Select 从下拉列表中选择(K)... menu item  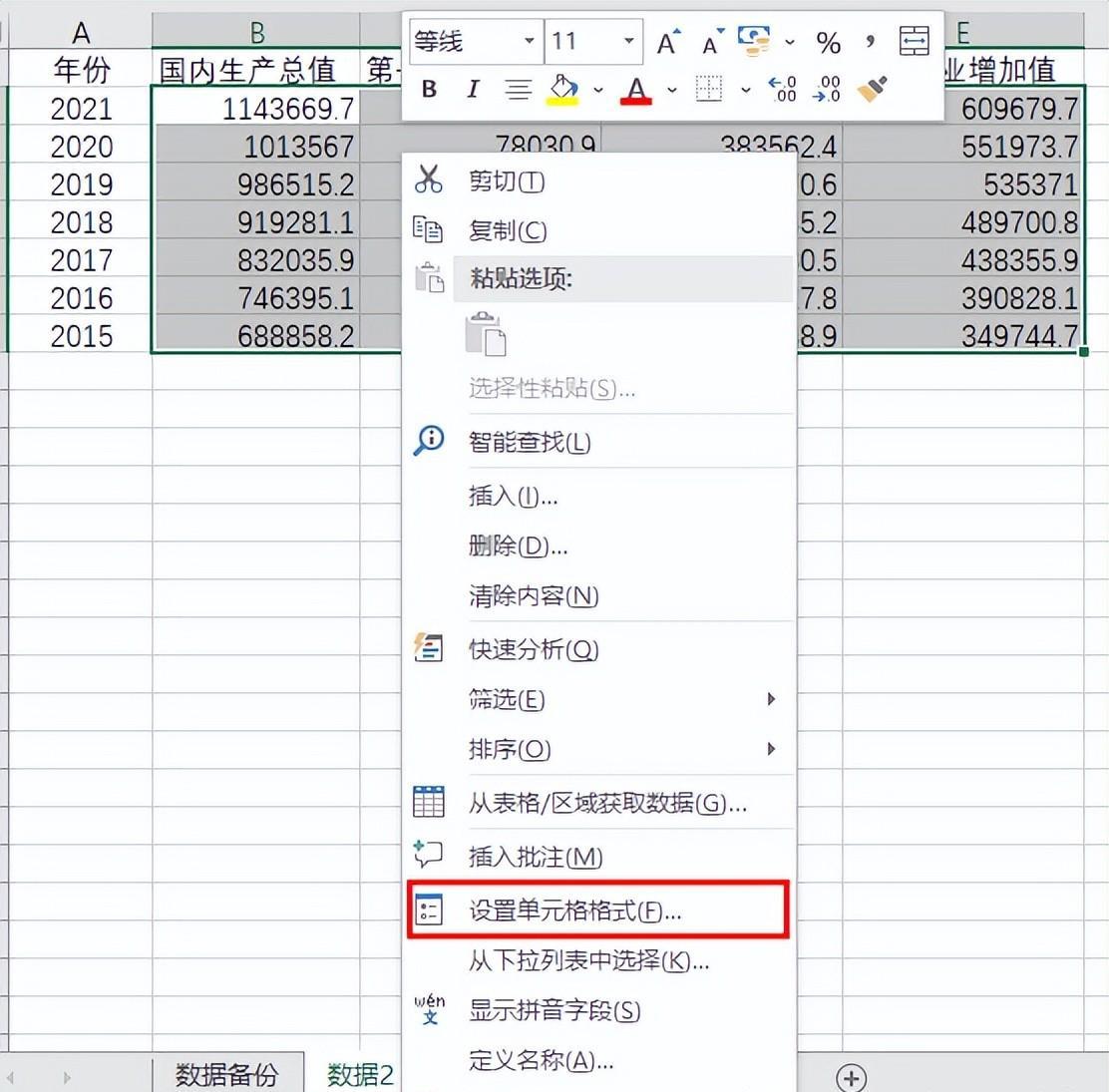click(599, 960)
